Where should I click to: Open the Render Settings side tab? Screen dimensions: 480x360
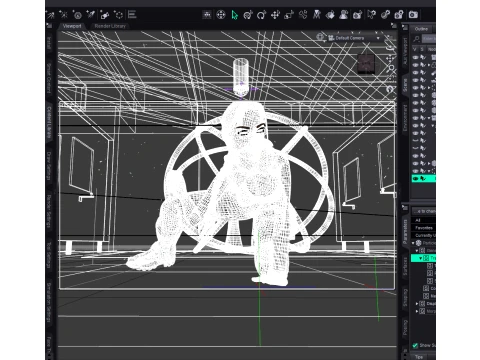point(49,211)
